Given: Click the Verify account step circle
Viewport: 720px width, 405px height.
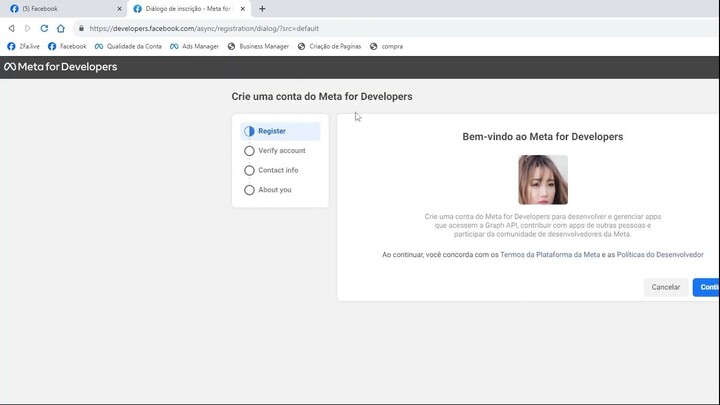Looking at the screenshot, I should 249,151.
